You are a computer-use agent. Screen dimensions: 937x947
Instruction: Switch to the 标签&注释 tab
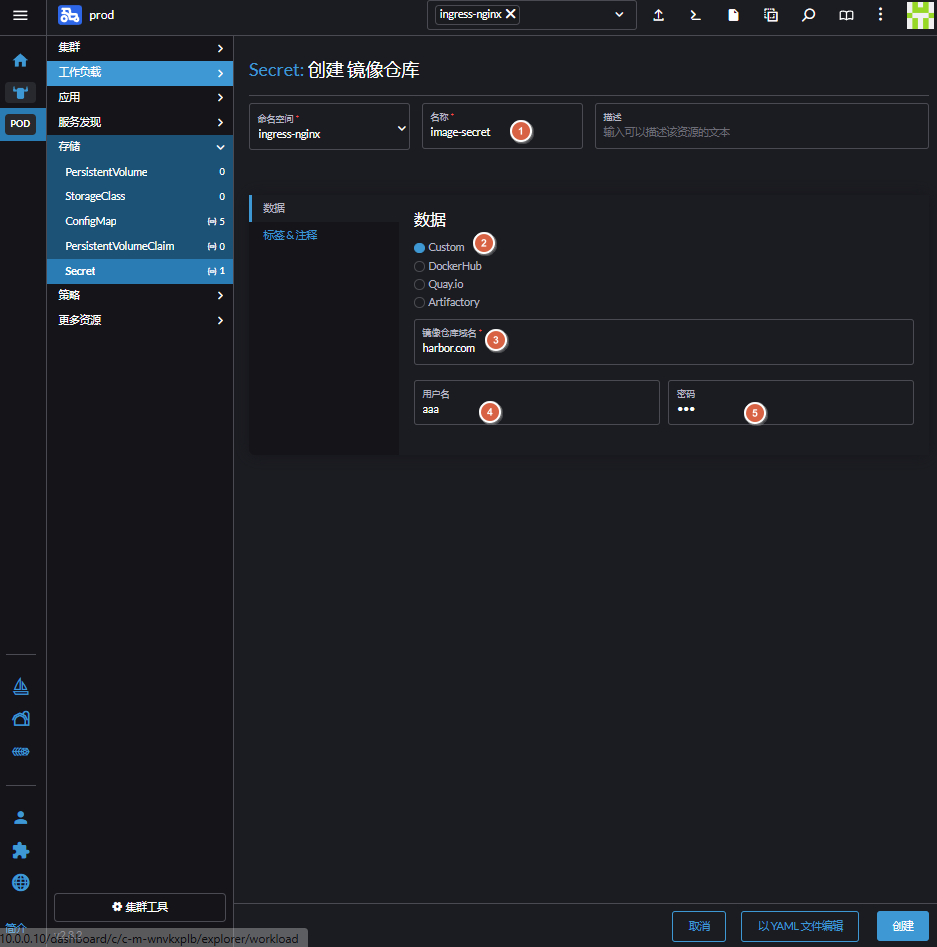[x=324, y=236]
